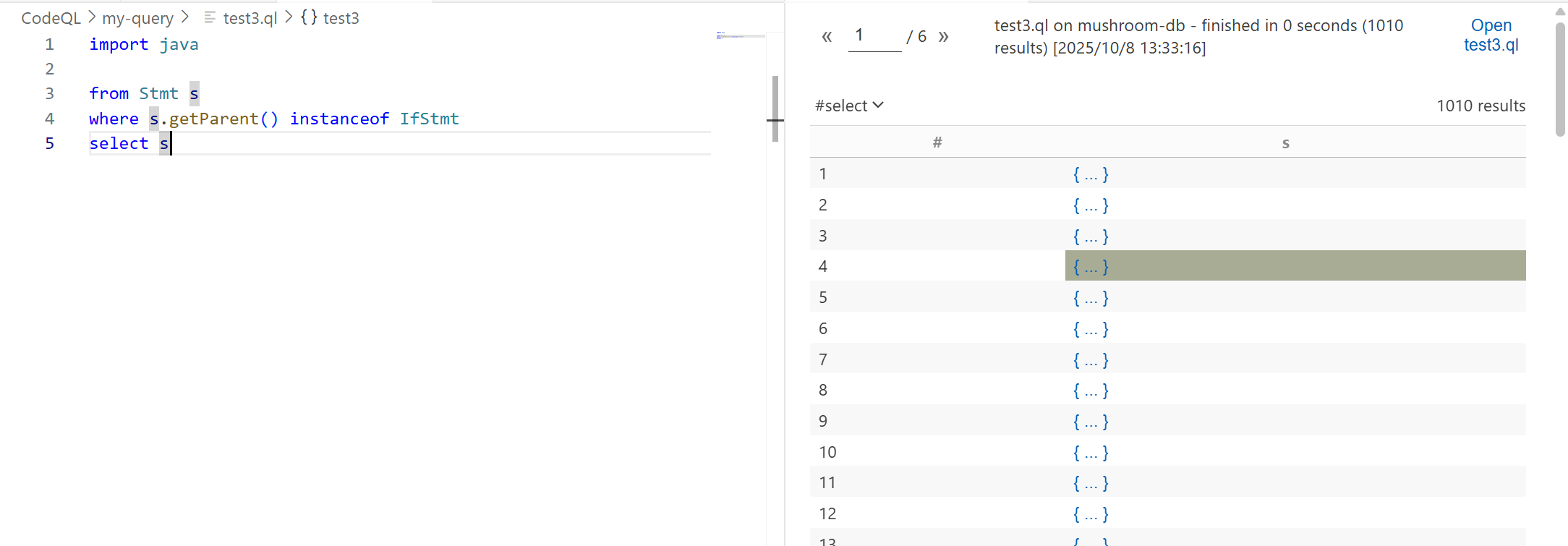The width and height of the screenshot is (1568, 546).
Task: Click the '#' column header
Action: click(937, 142)
